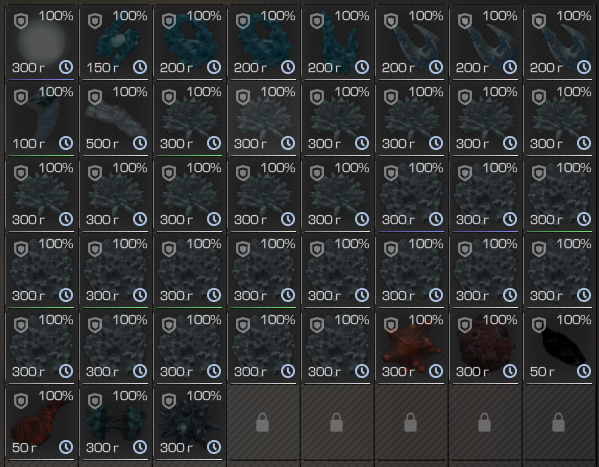Click the clock icon on 100г item
599x467 pixels.
66,143
